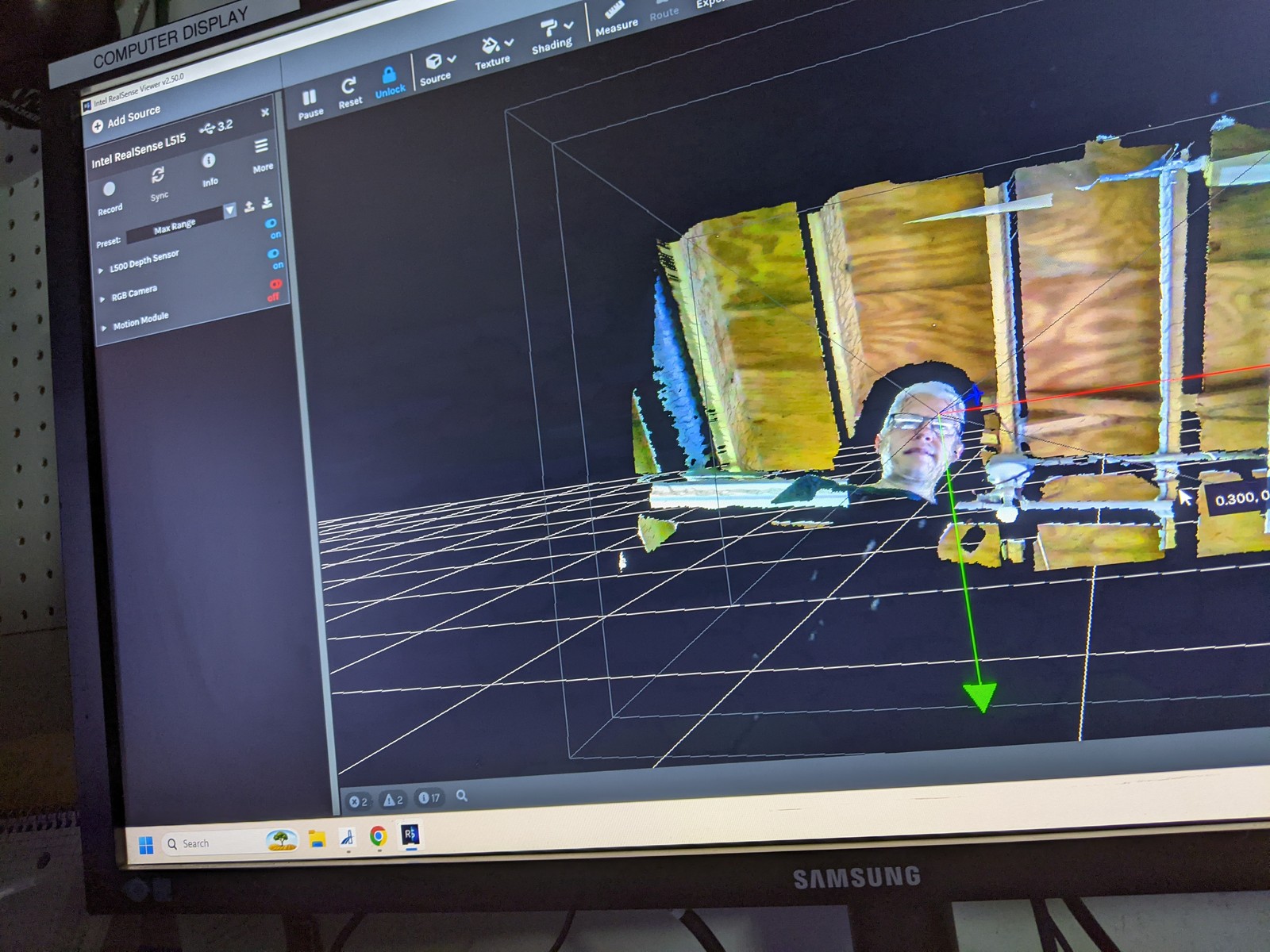Show the 17 info notifications
1270x952 pixels.
click(x=429, y=797)
